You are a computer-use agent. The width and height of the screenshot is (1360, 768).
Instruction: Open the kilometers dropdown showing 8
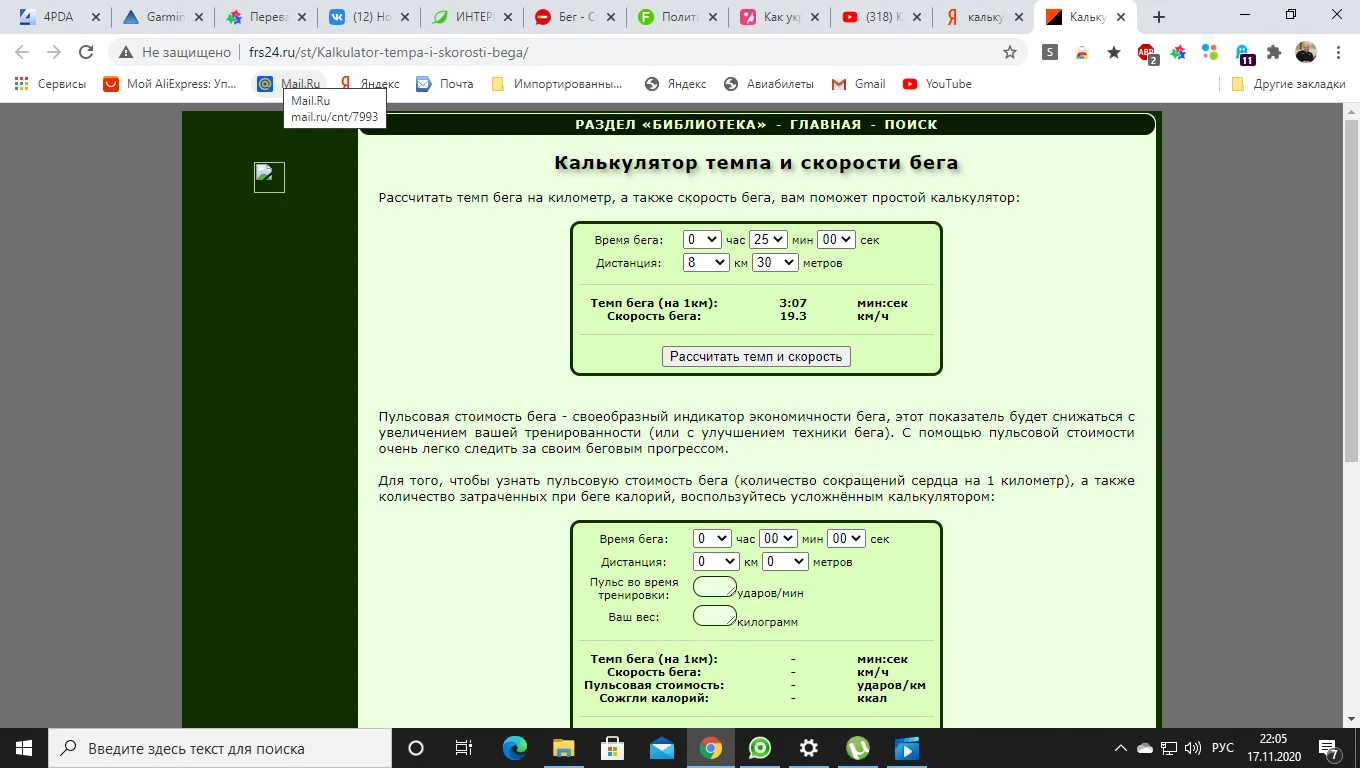[706, 263]
